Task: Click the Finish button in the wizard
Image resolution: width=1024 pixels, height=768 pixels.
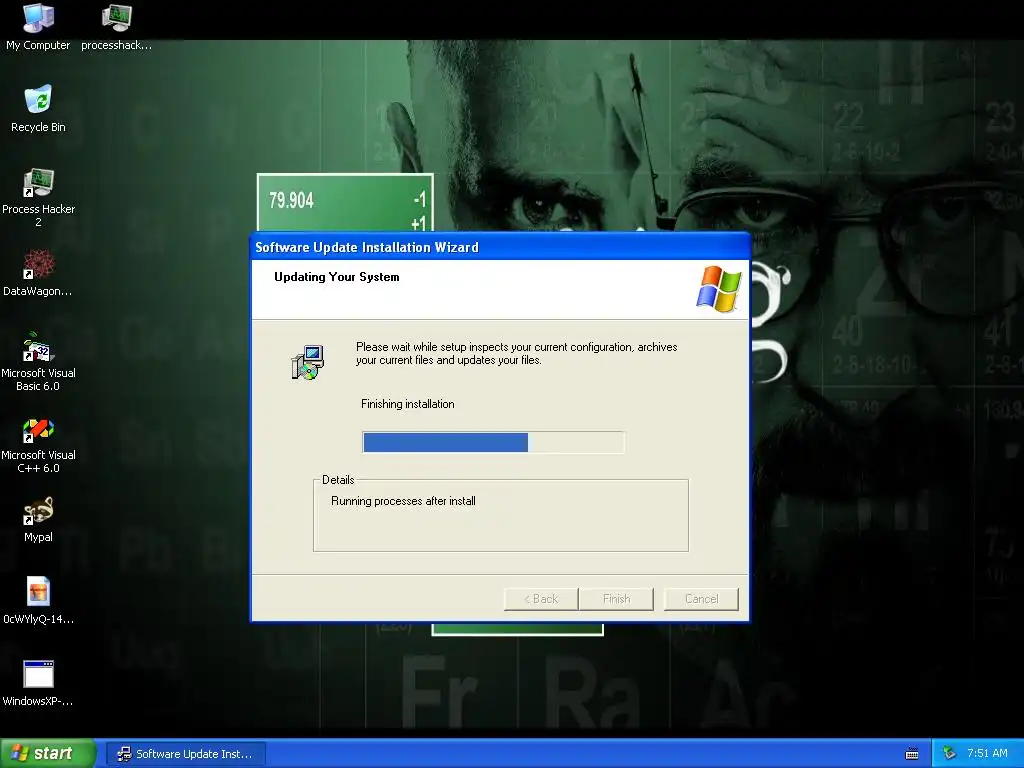Action: point(616,599)
